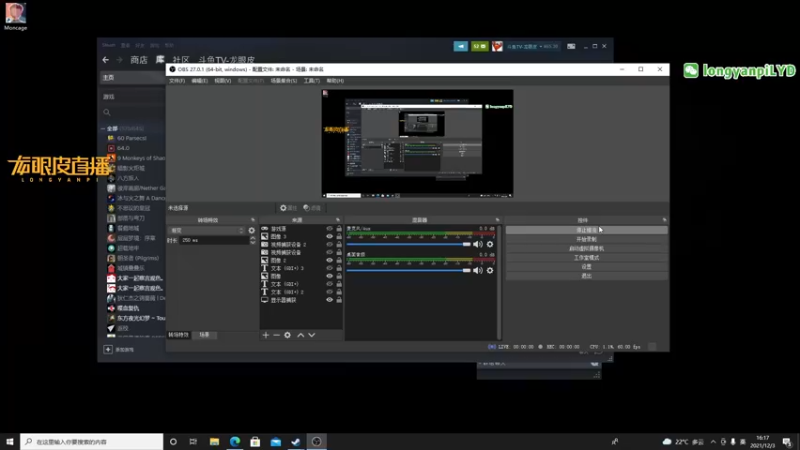Toggle visibility of 图像 3 source
This screenshot has height=450, width=800.
(330, 237)
